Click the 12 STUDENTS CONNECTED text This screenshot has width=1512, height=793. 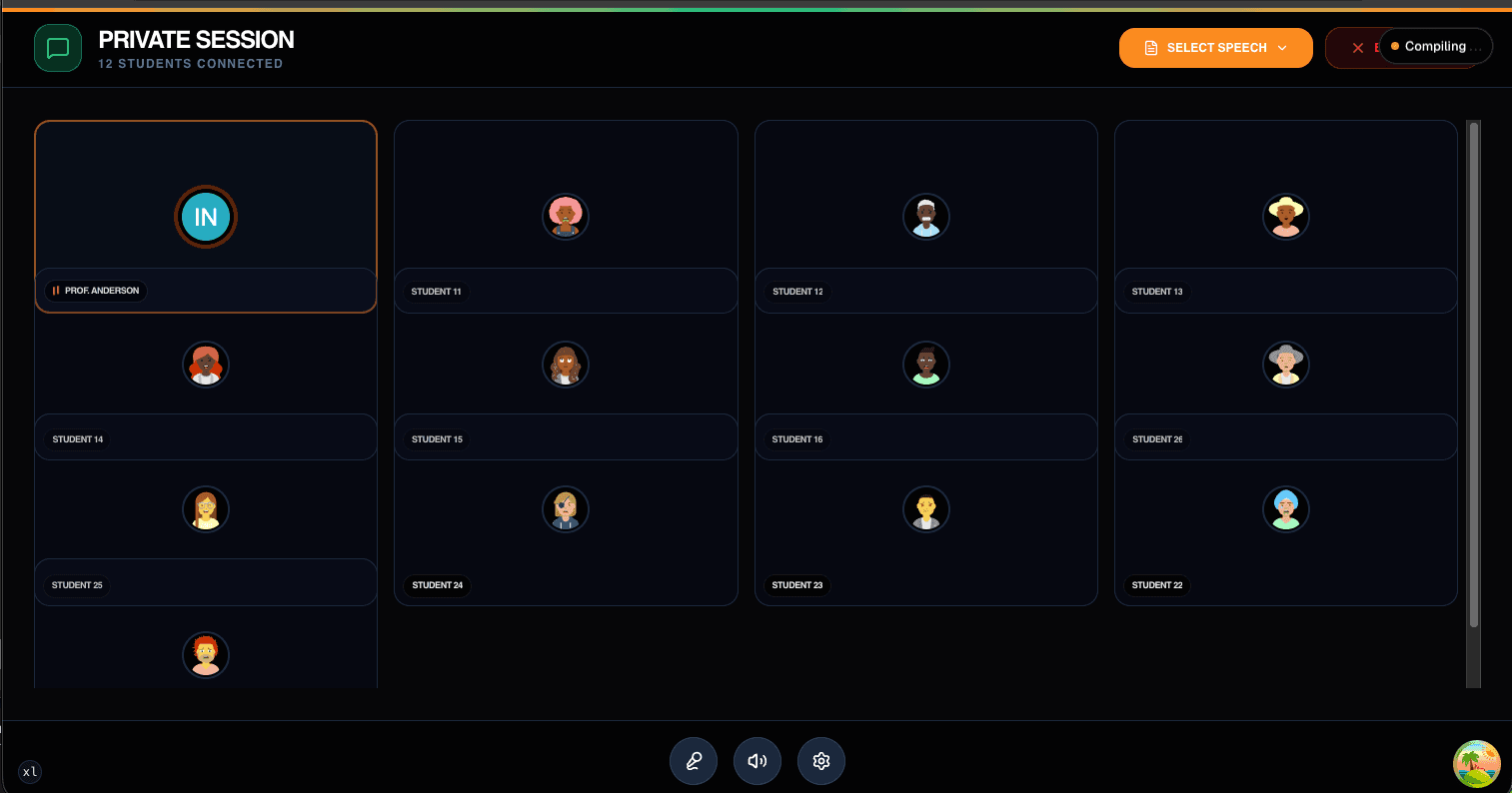coord(191,64)
